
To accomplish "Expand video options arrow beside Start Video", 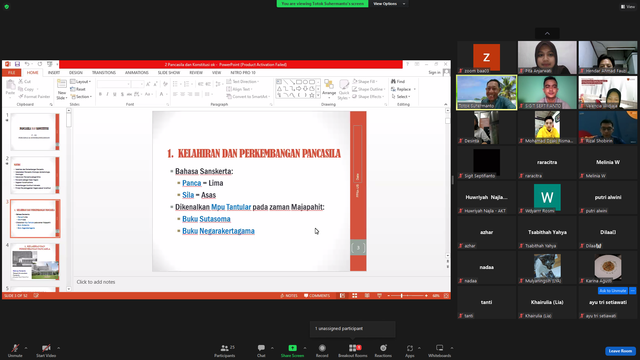I will (x=58, y=348).
